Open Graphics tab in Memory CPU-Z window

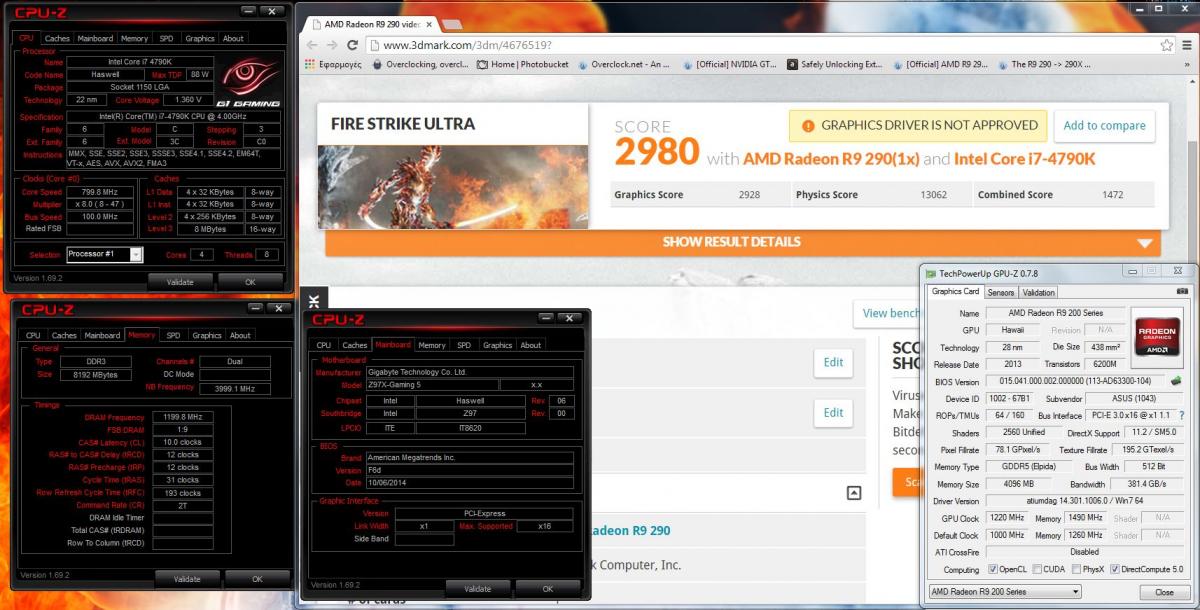tap(207, 335)
